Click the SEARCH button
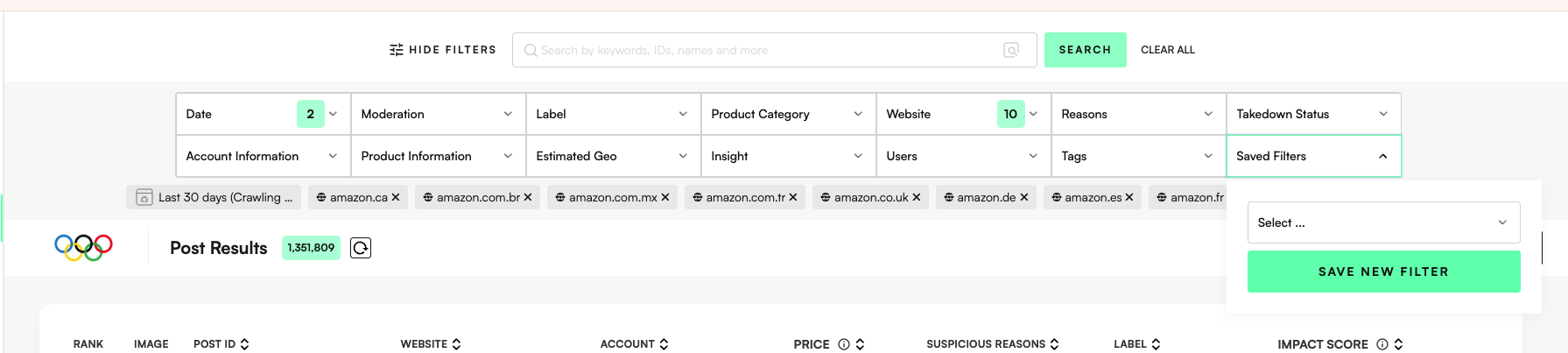The image size is (1568, 353). tap(1085, 50)
